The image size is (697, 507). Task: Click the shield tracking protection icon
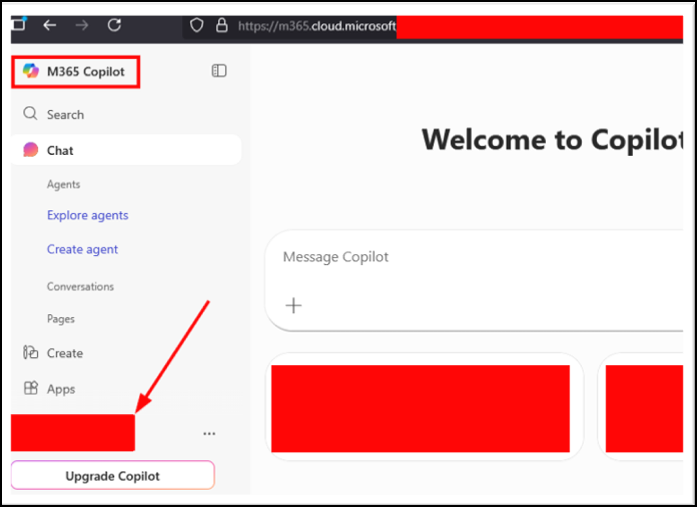coord(197,26)
